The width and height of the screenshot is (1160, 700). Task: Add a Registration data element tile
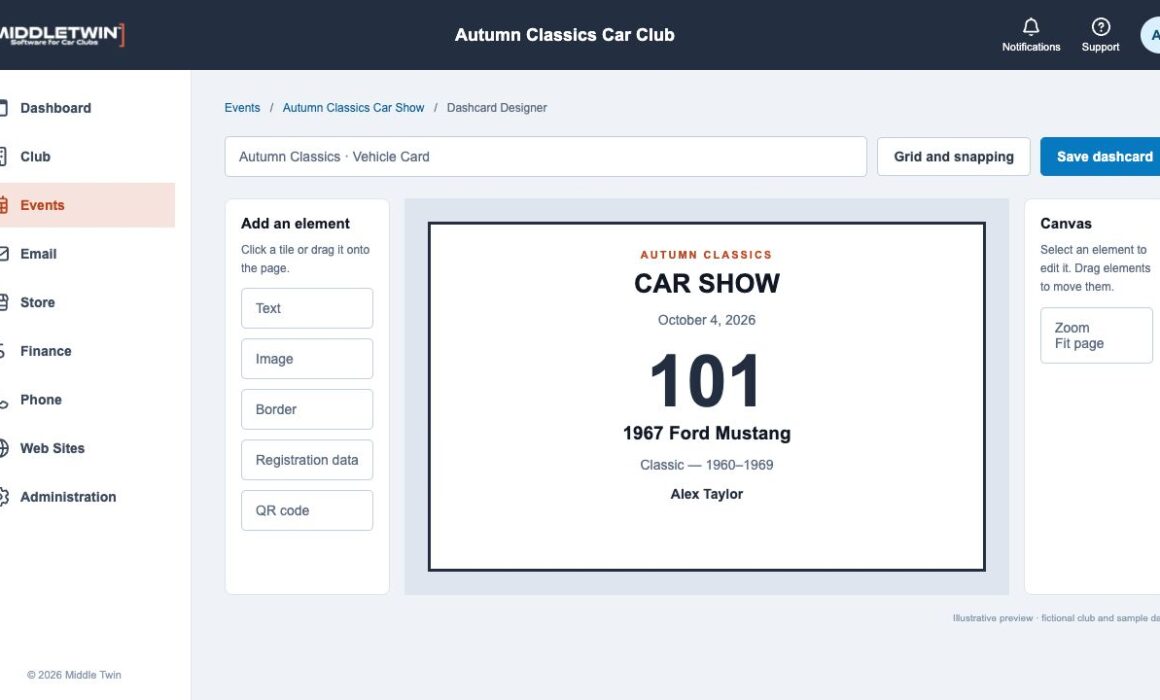point(306,460)
